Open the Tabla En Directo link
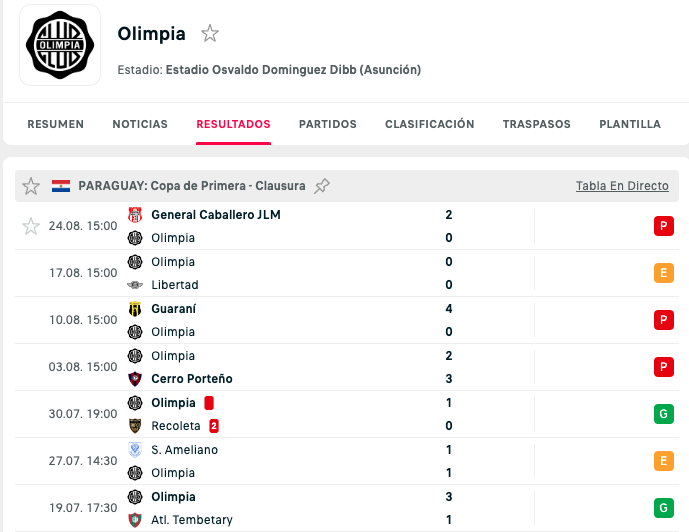689x532 pixels. pyautogui.click(x=622, y=186)
